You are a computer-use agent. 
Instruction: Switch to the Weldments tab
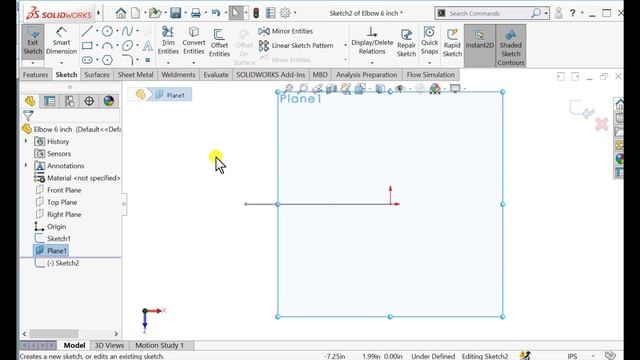click(x=178, y=75)
